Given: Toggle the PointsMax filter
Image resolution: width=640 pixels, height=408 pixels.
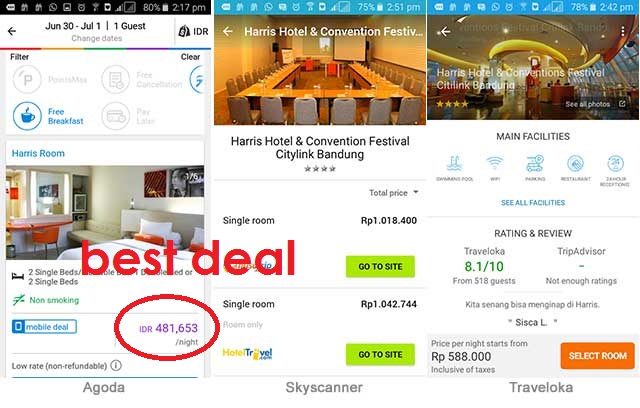Looking at the screenshot, I should point(50,80).
